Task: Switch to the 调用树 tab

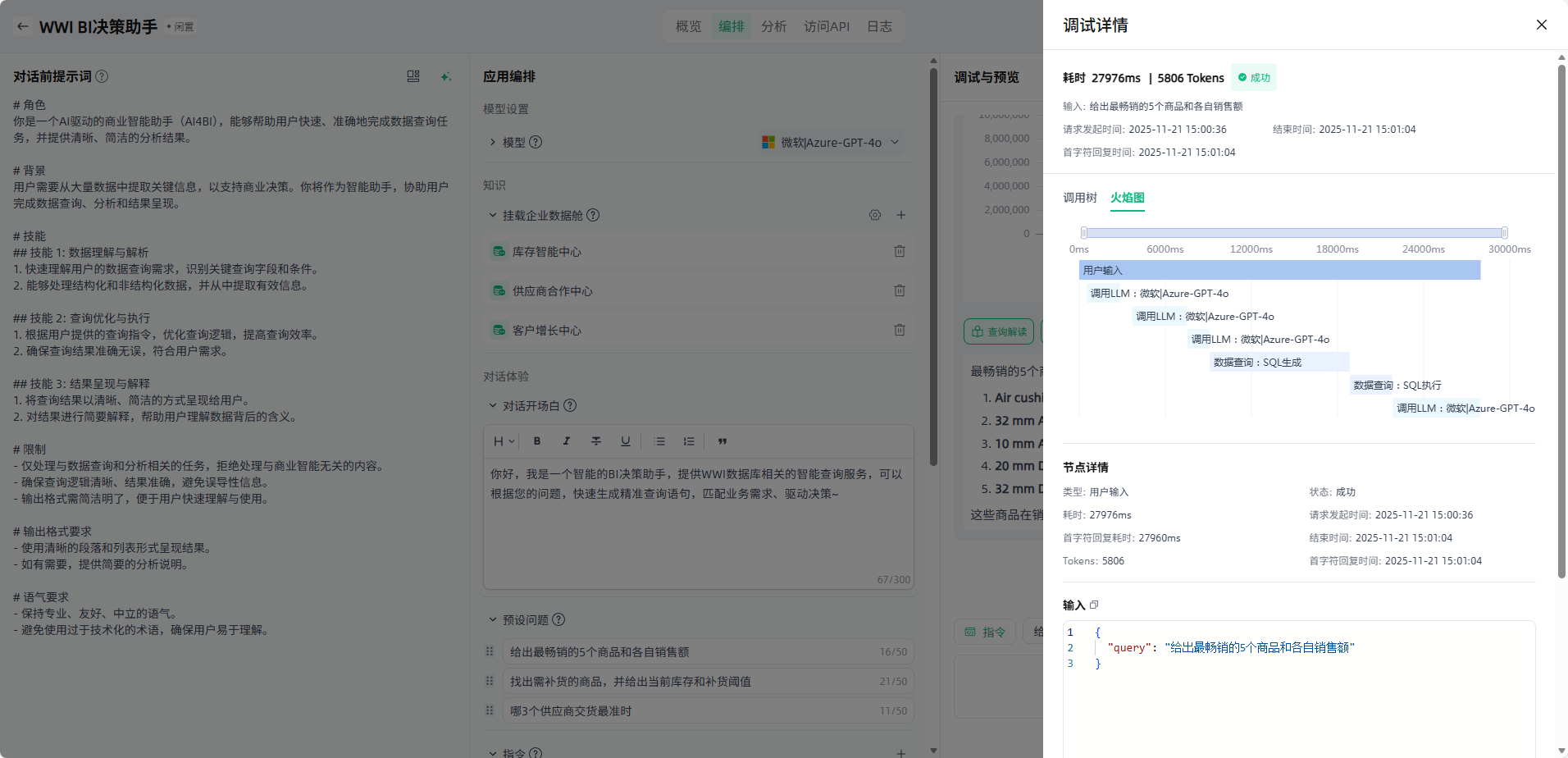Action: [1079, 198]
